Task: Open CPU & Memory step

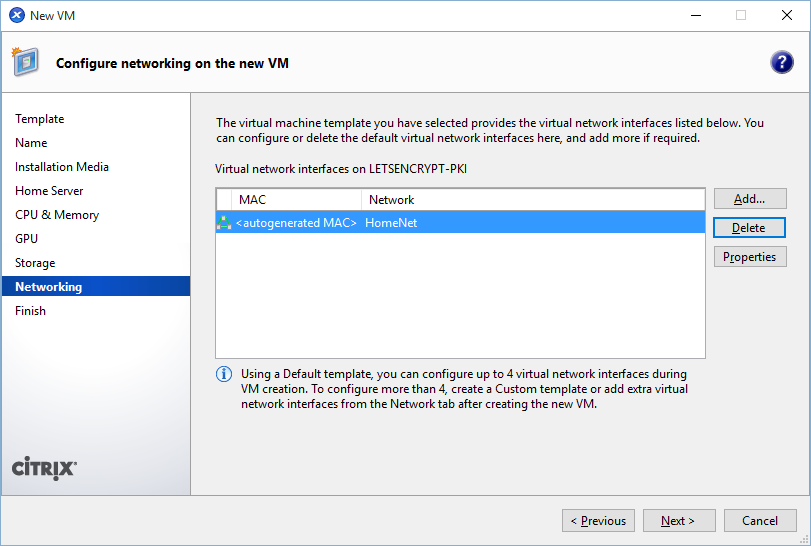Action: pyautogui.click(x=57, y=215)
